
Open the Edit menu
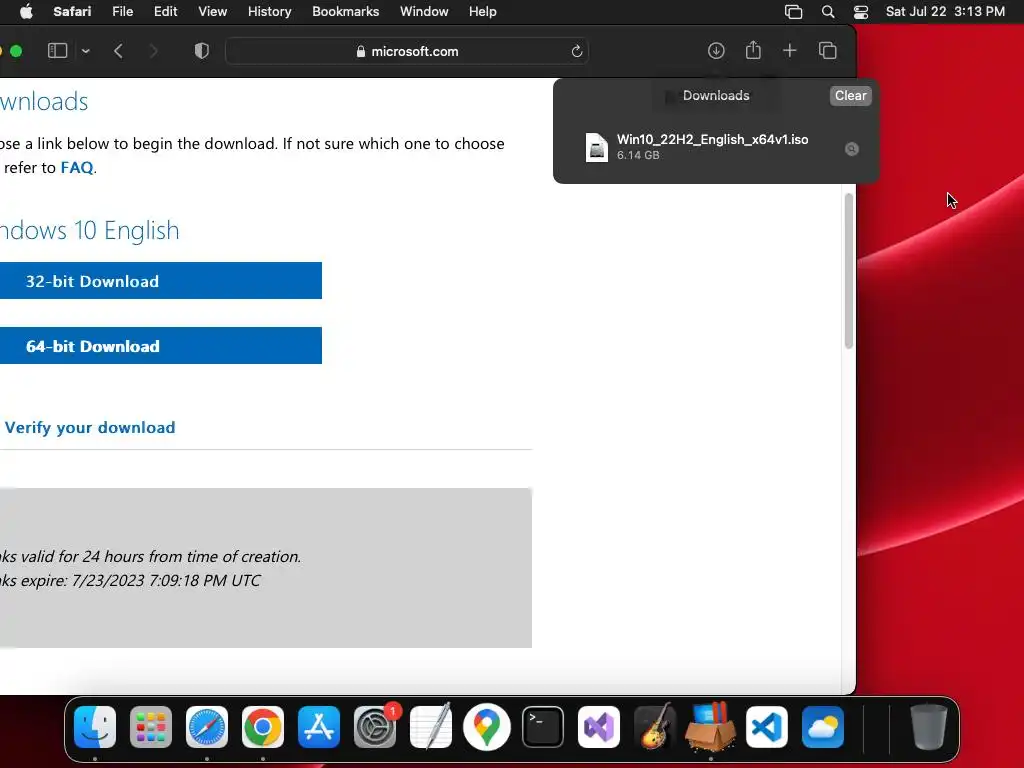[165, 12]
